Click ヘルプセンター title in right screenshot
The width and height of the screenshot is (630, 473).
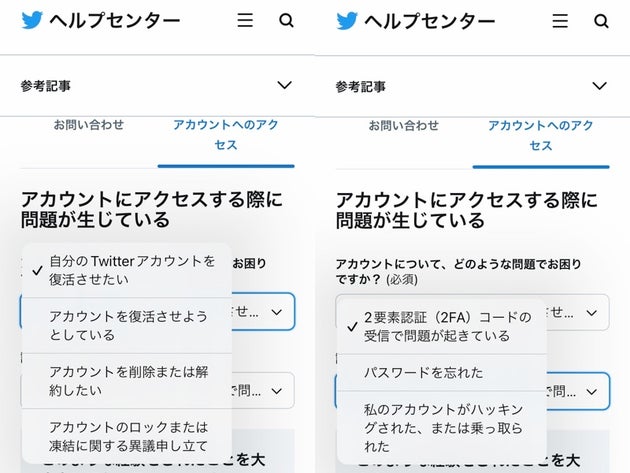430,21
